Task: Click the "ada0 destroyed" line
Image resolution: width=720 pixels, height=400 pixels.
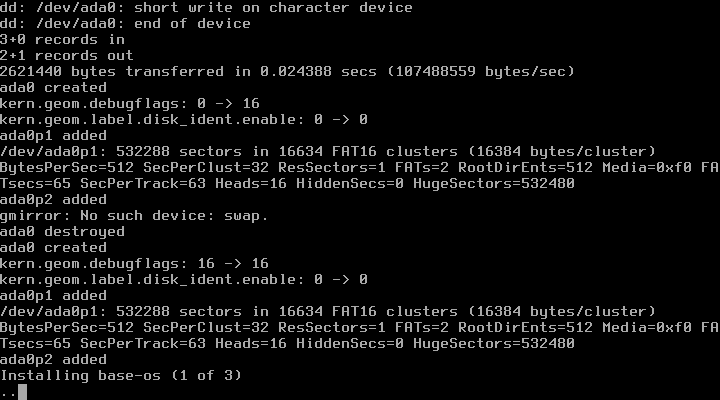Action: pos(62,232)
